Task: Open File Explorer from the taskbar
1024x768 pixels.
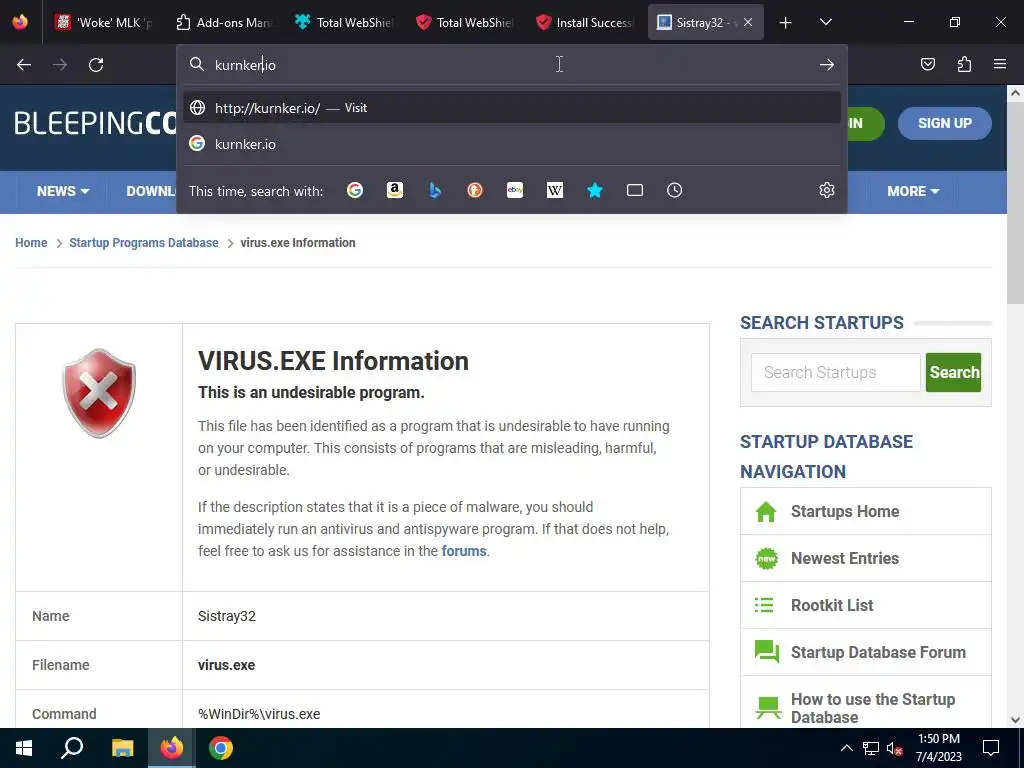Action: (x=122, y=748)
